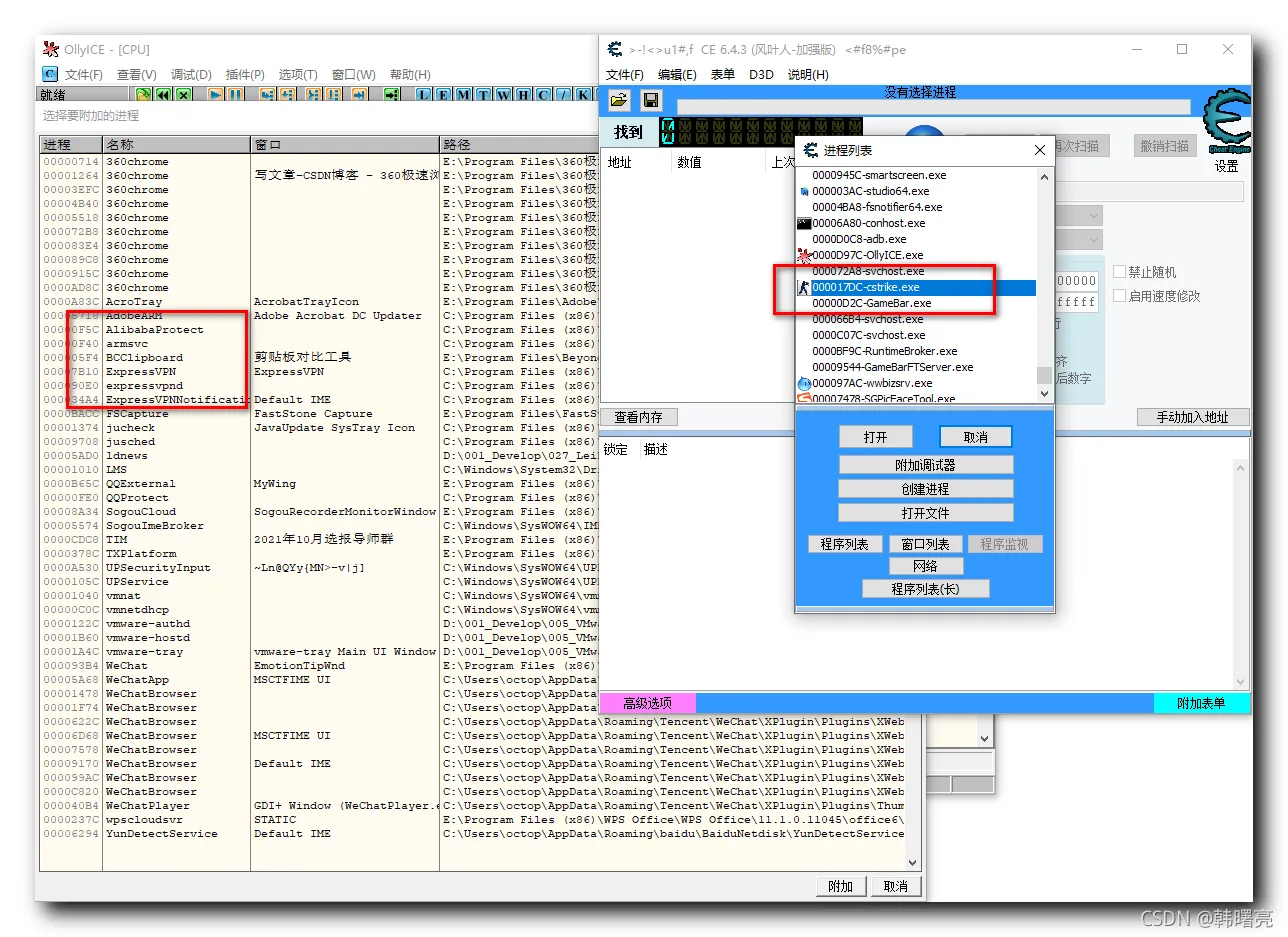Click the floppy disk save icon in Cheat Engine
This screenshot has height=937, width=1288.
pos(651,100)
